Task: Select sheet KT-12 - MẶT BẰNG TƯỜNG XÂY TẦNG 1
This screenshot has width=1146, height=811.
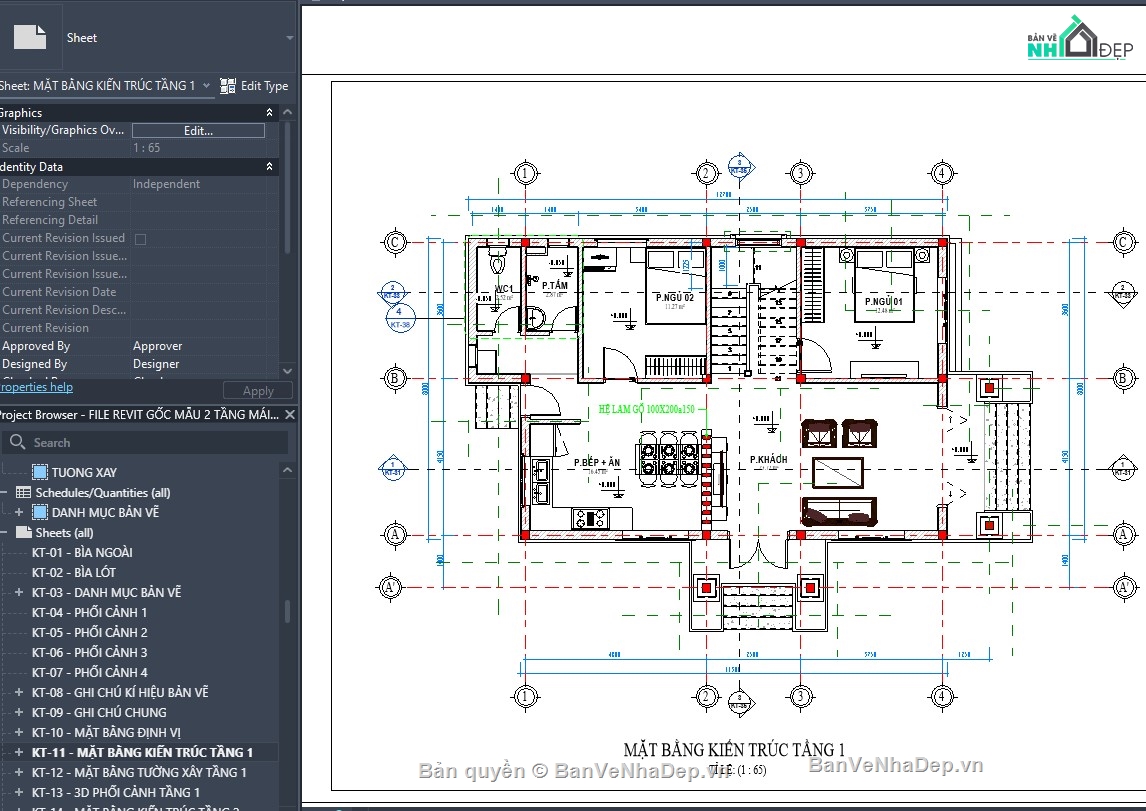Action: 139,772
